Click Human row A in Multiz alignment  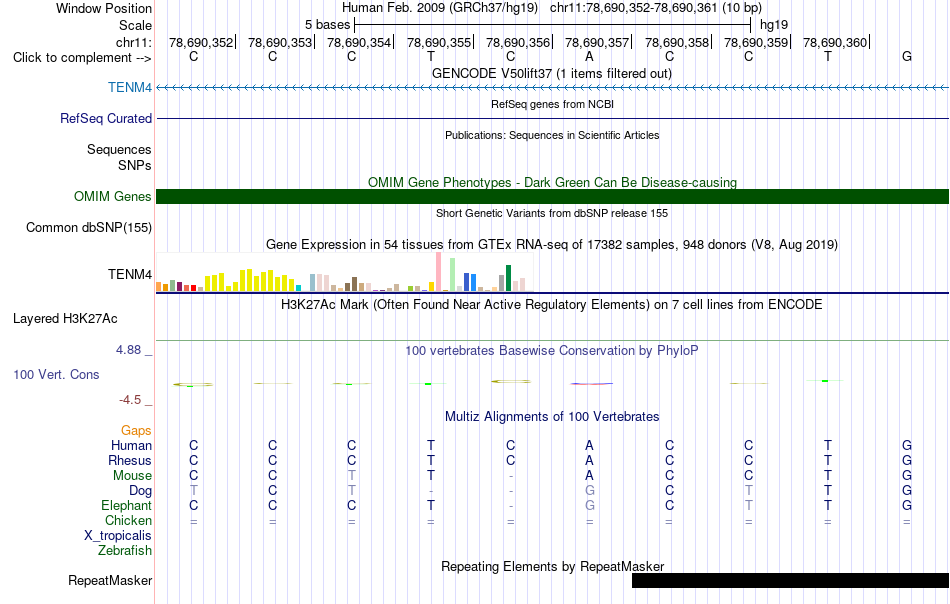(589, 445)
